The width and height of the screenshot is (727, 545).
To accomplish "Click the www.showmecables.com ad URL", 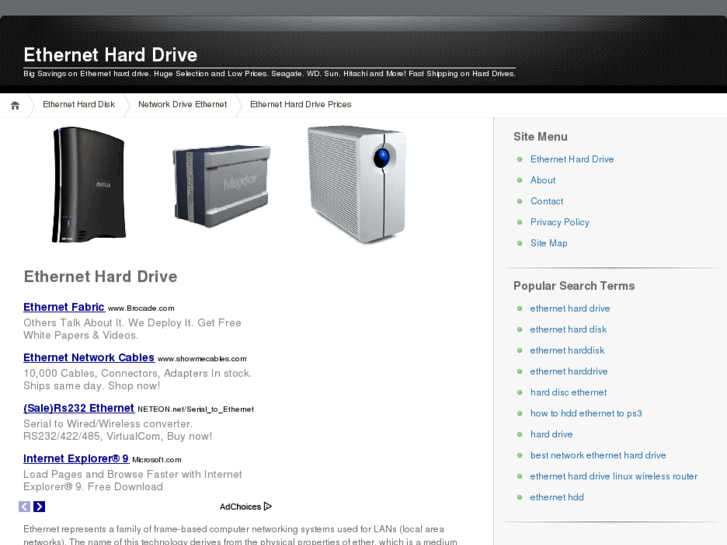I will pyautogui.click(x=202, y=359).
